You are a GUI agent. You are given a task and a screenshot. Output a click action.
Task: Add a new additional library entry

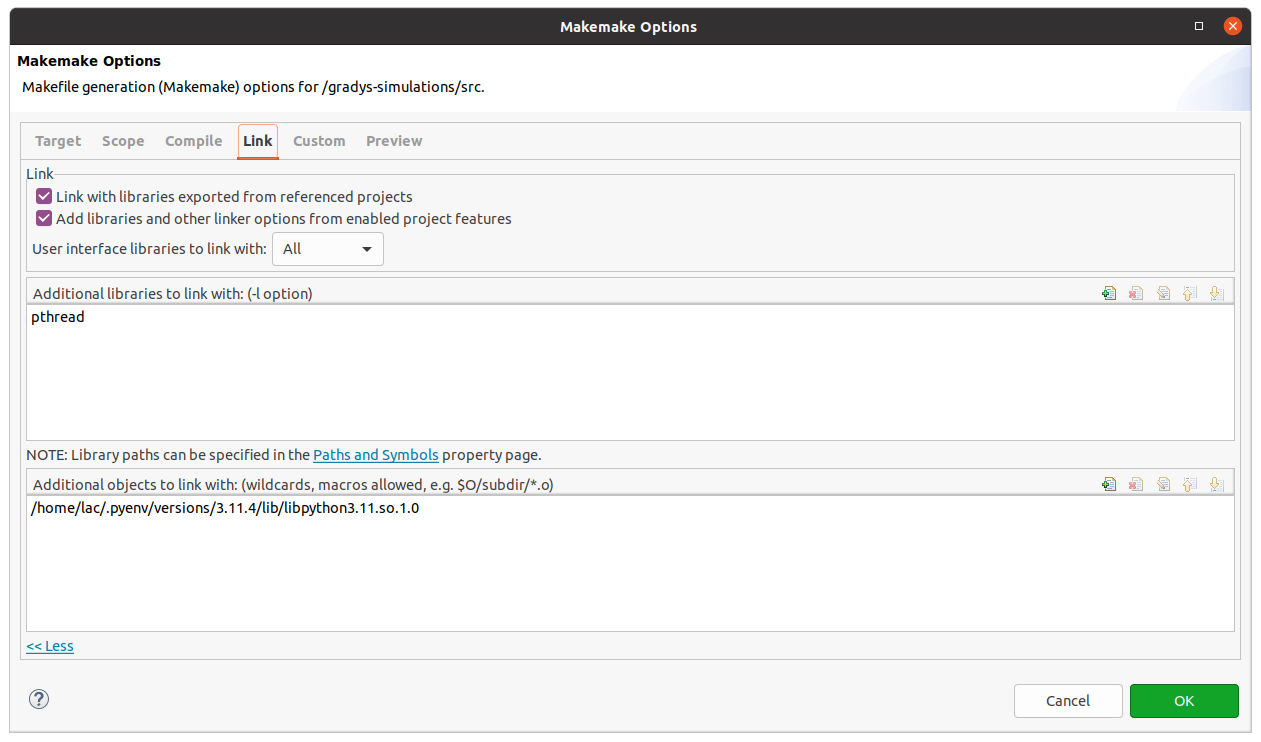pos(1109,293)
